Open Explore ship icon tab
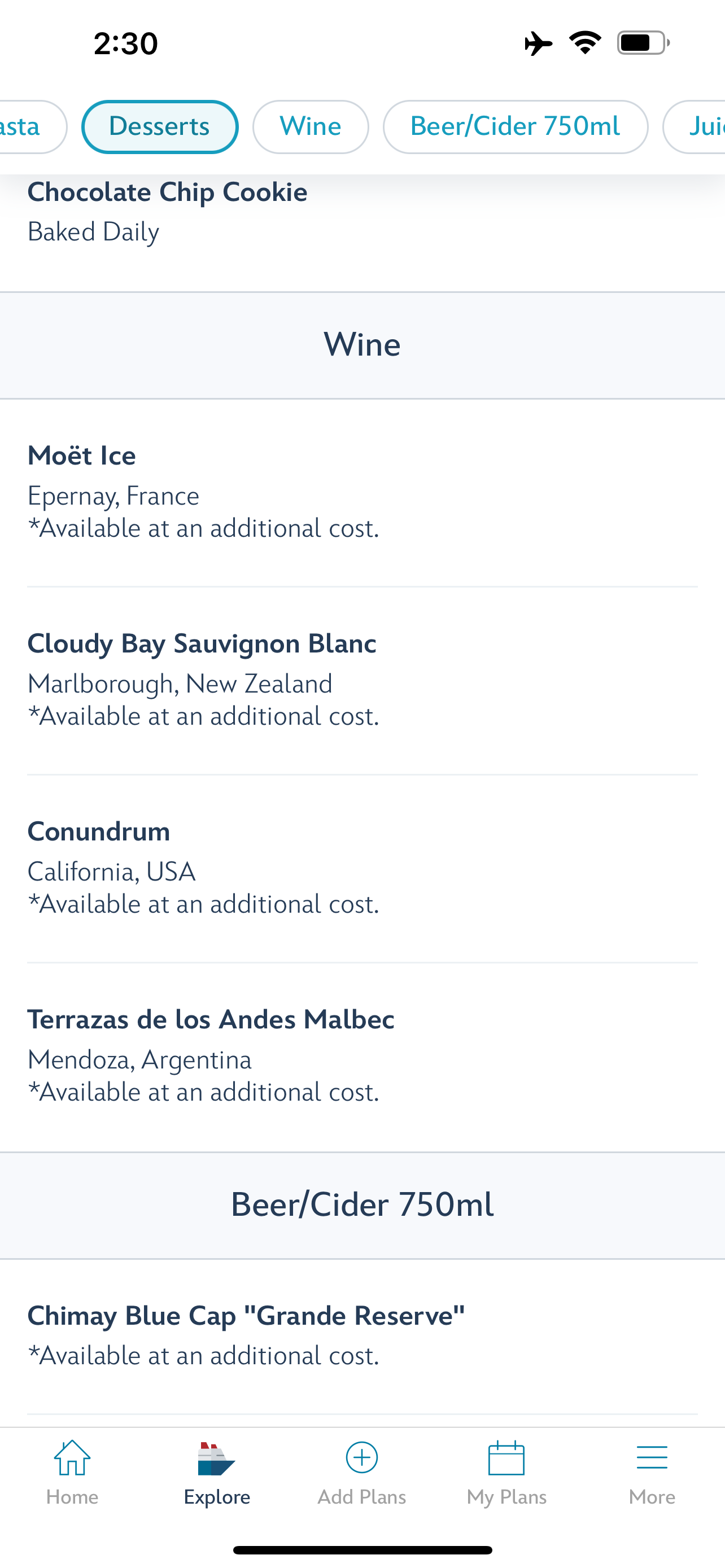 coord(217,1460)
